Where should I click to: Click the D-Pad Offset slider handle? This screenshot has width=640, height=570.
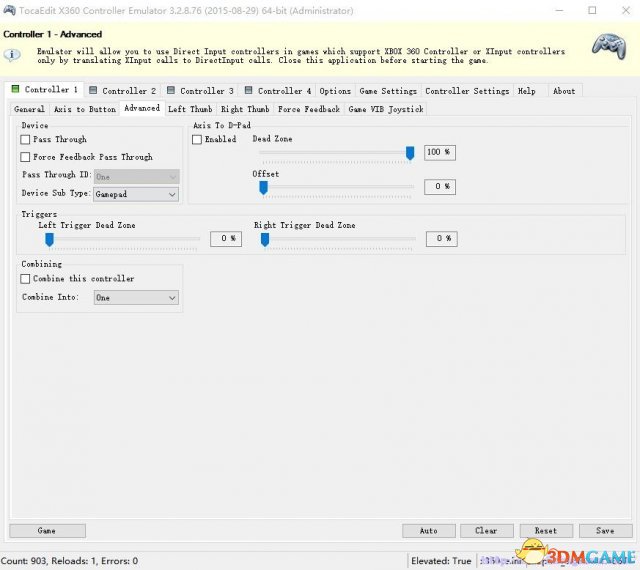pos(264,188)
